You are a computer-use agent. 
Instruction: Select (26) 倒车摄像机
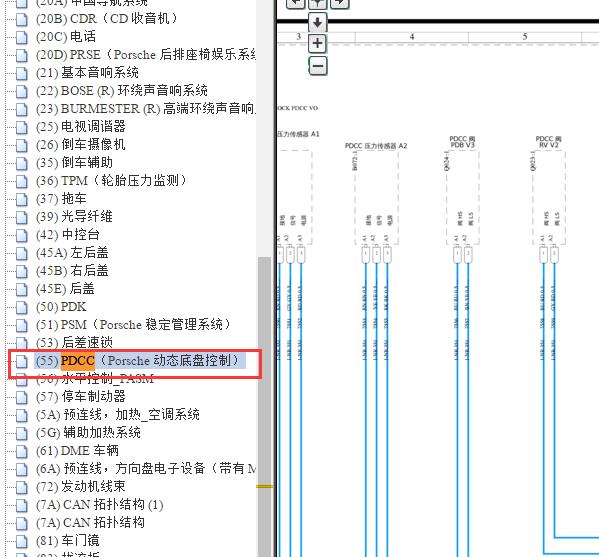81,144
